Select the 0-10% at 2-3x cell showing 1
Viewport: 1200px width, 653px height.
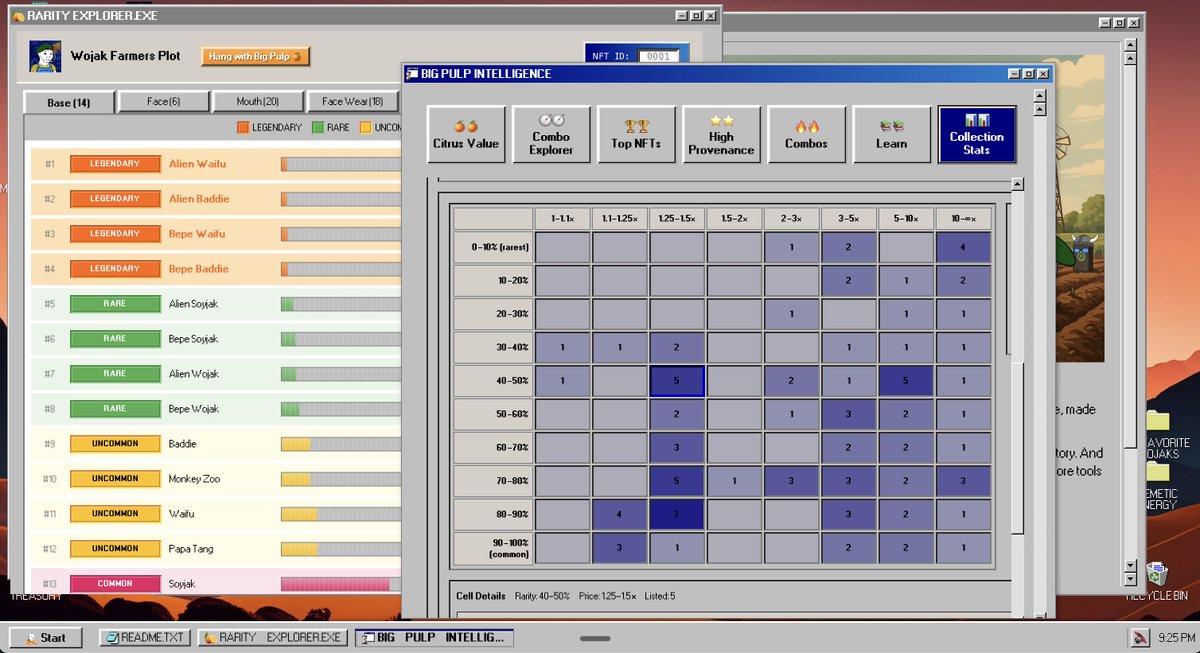tap(791, 247)
